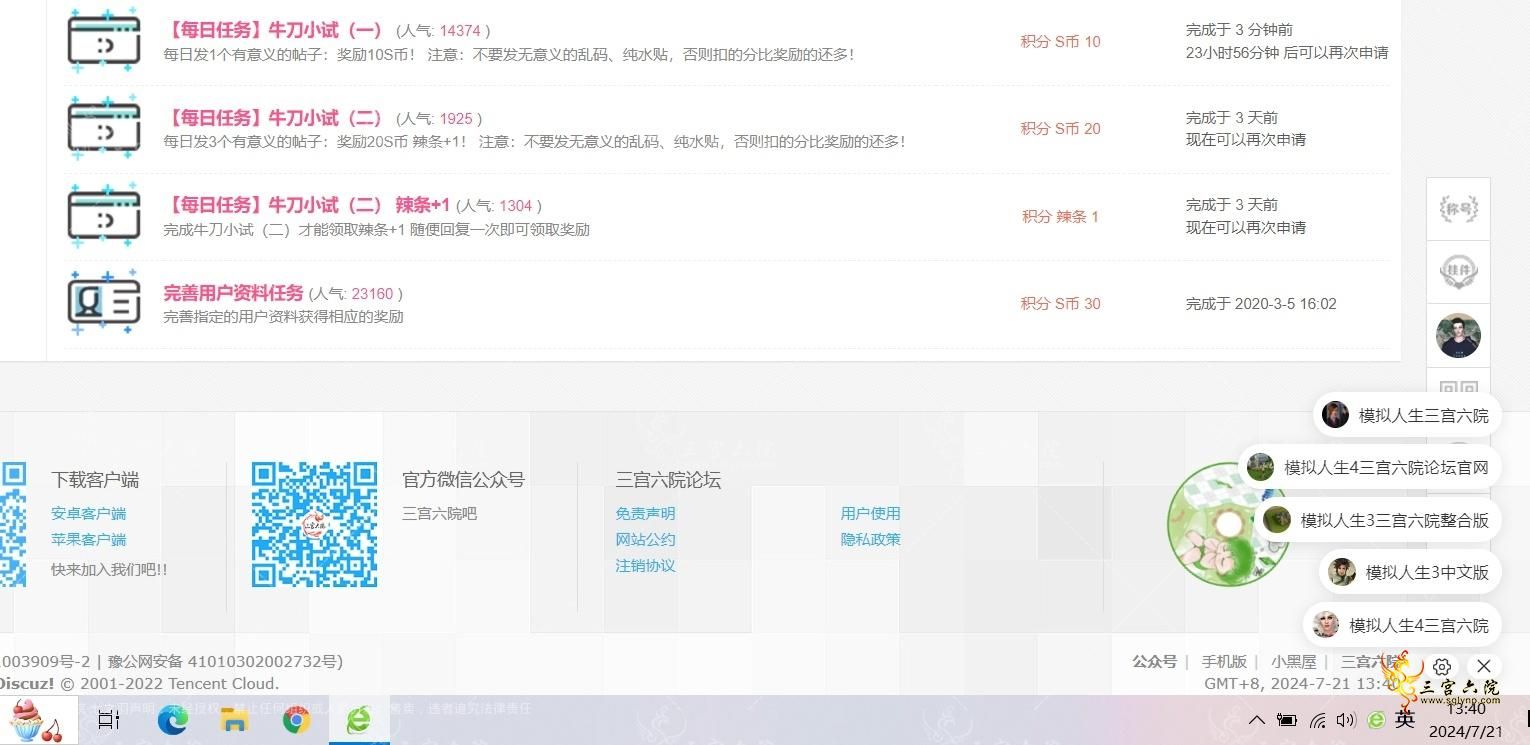The image size is (1530, 745).
Task: Click the 积分 S币 20 reward text
Action: click(x=1060, y=128)
